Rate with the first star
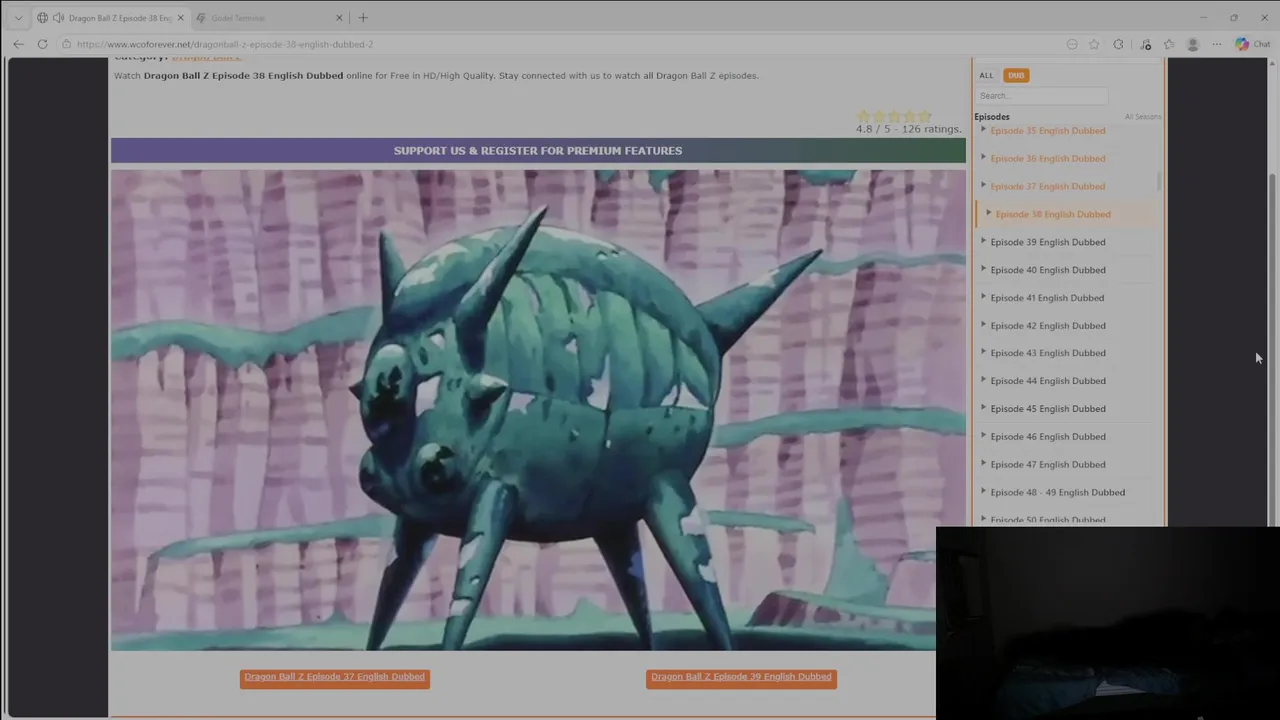The image size is (1280, 720). coord(864,117)
